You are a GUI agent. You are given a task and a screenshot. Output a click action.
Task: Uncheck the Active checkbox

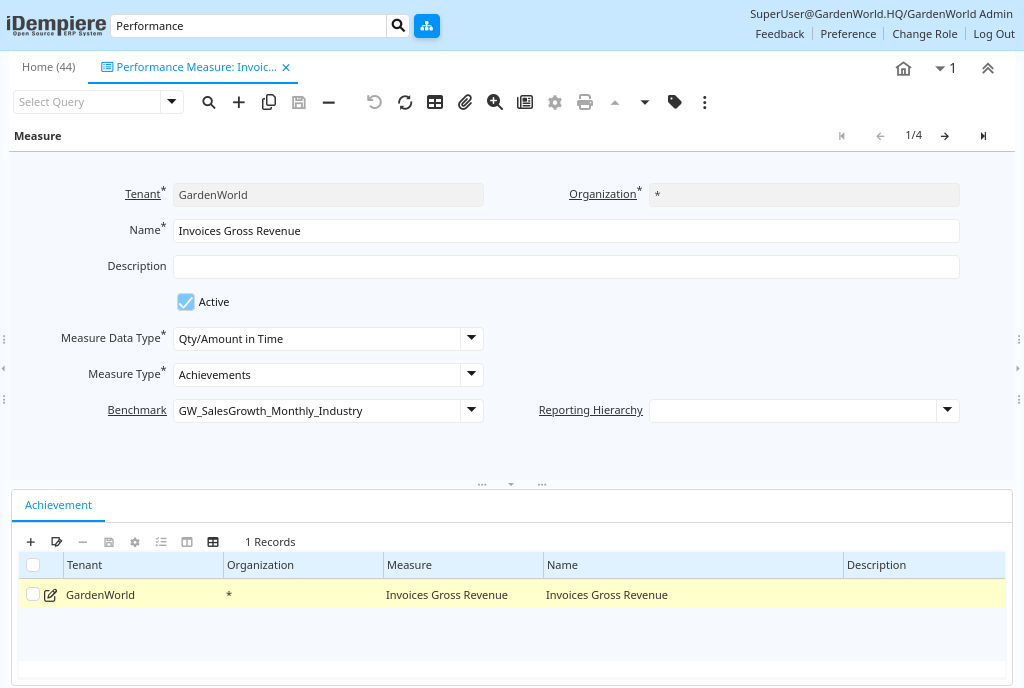(x=185, y=301)
